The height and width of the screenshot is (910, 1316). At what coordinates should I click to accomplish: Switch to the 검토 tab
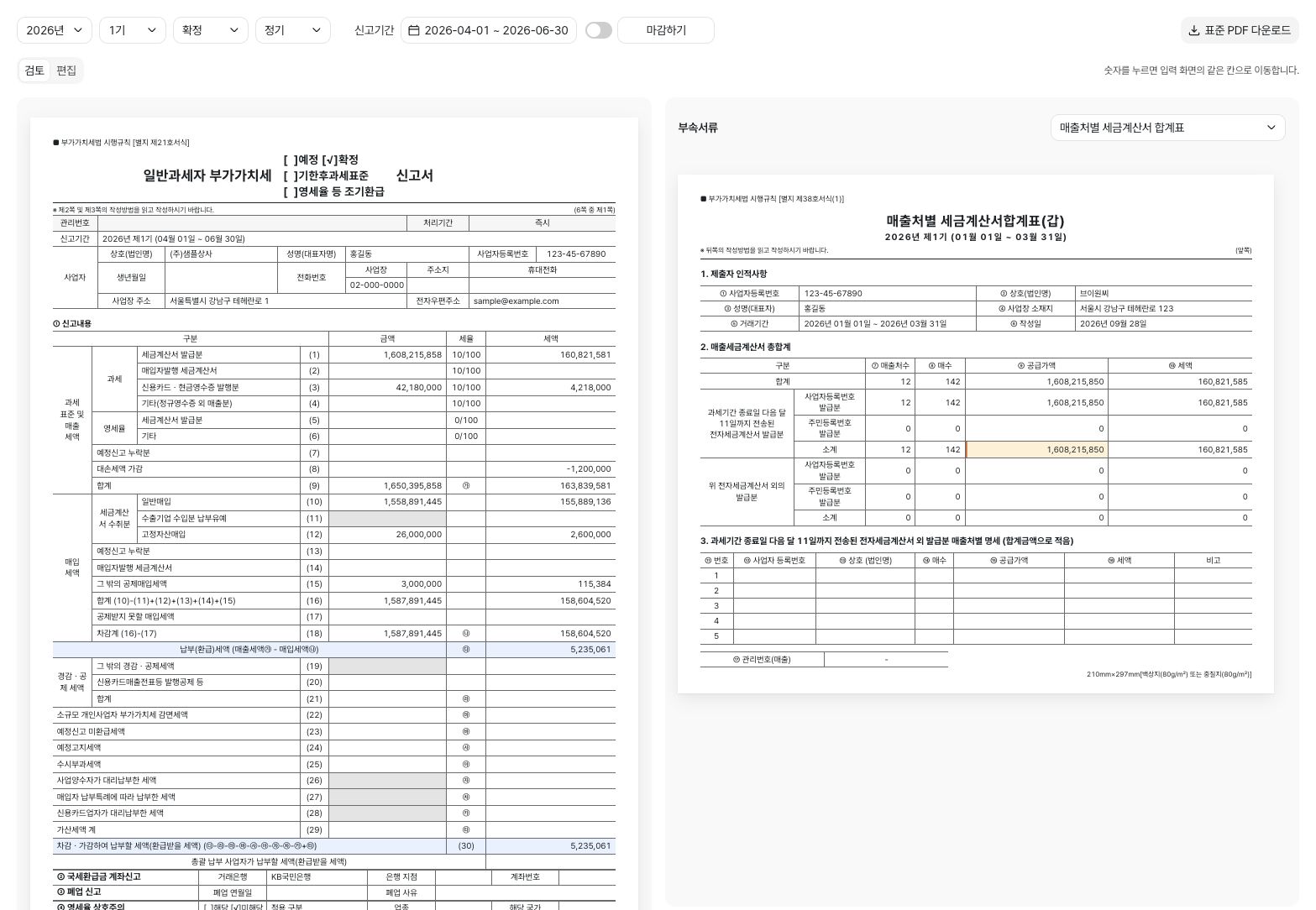pos(34,71)
